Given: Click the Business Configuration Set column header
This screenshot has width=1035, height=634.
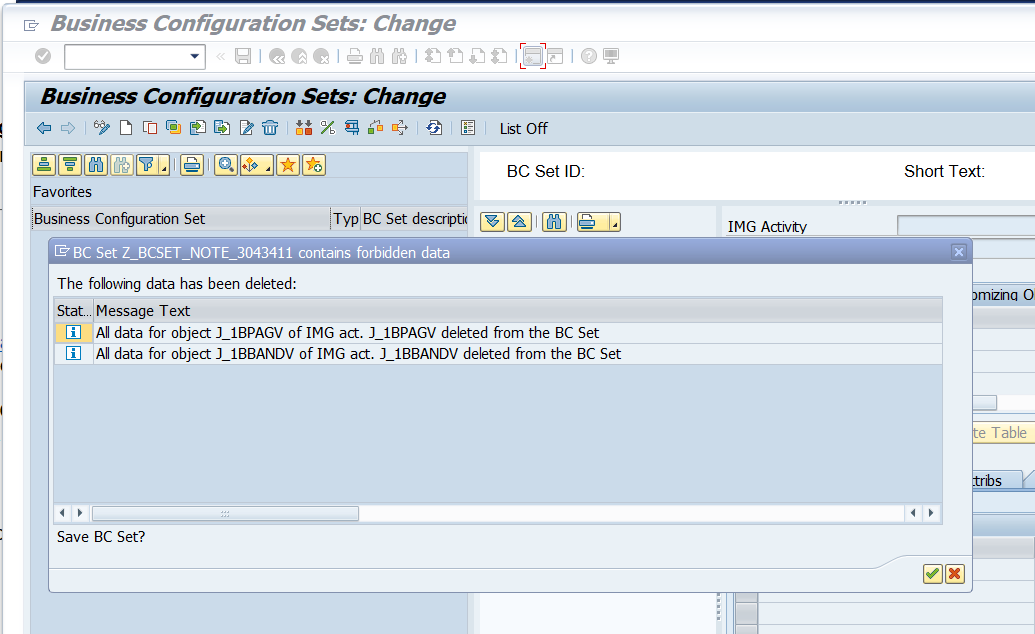Looking at the screenshot, I should click(x=181, y=219).
